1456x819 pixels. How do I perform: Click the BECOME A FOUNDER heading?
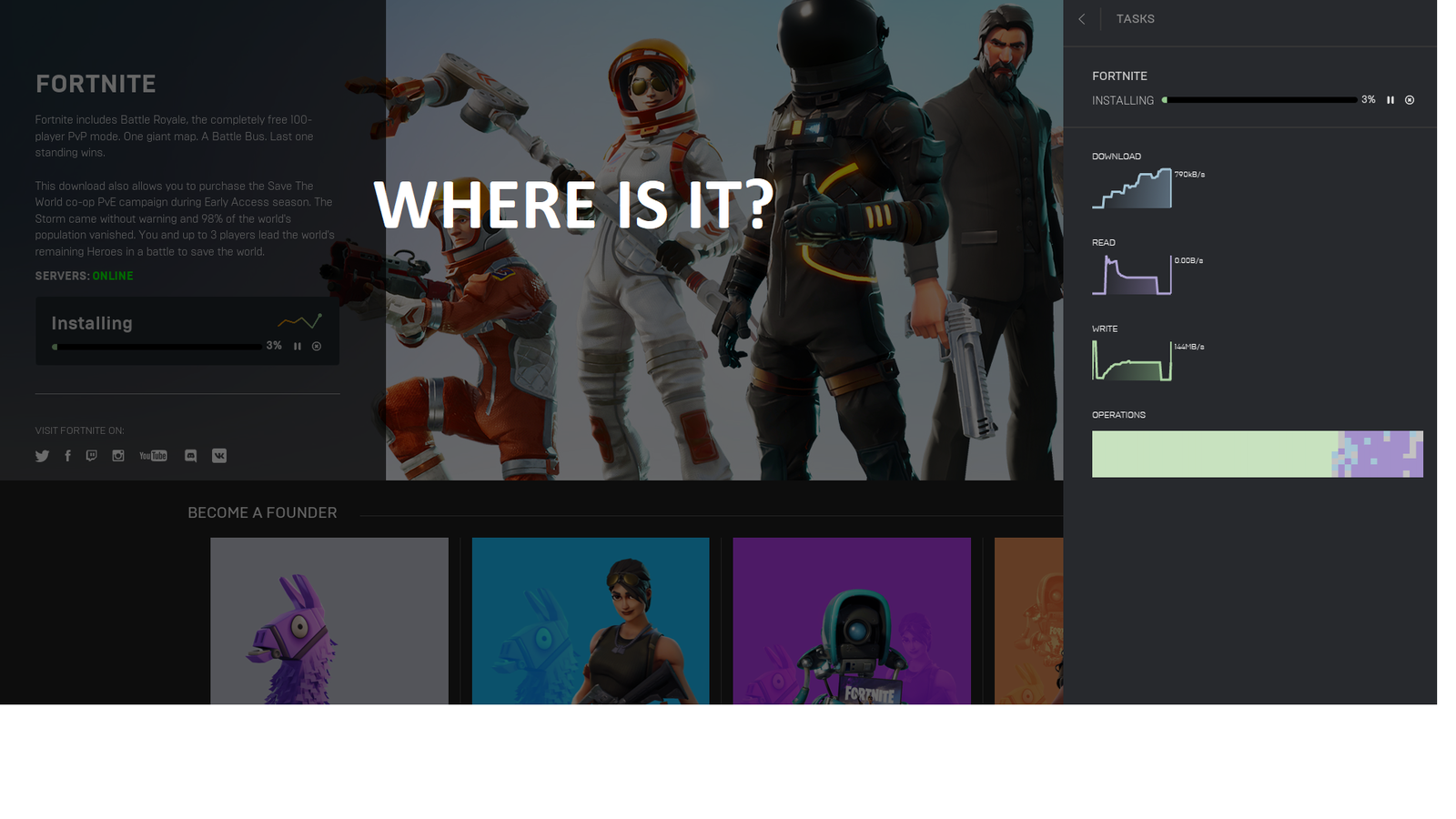pyautogui.click(x=262, y=512)
